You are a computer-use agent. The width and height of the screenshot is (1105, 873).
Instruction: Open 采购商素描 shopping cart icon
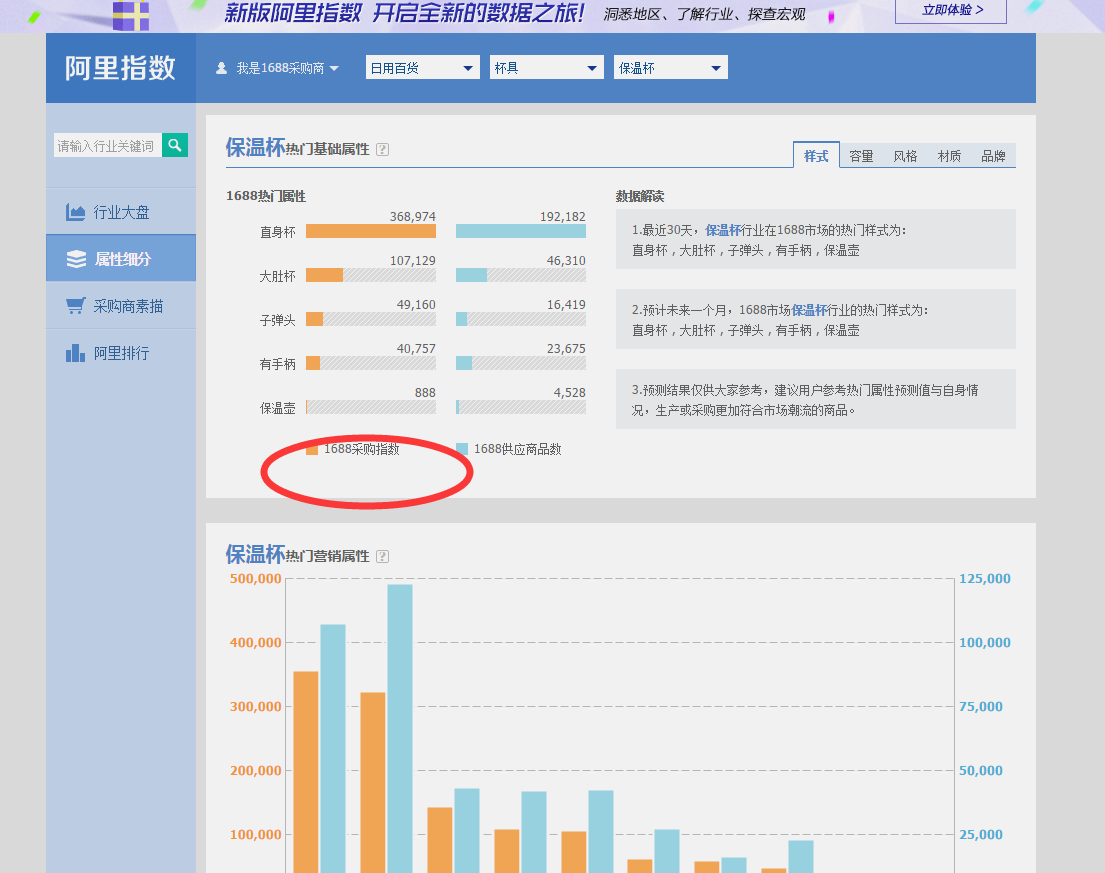coord(75,306)
